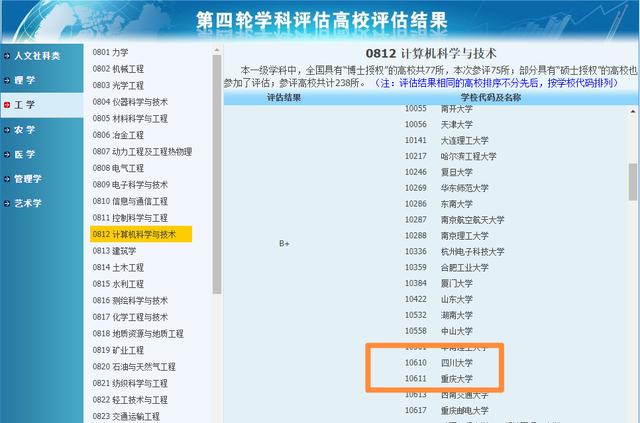Viewport: 640px width, 423px height.
Task: Click arrow icon beside 管理学
Action: click(7, 179)
